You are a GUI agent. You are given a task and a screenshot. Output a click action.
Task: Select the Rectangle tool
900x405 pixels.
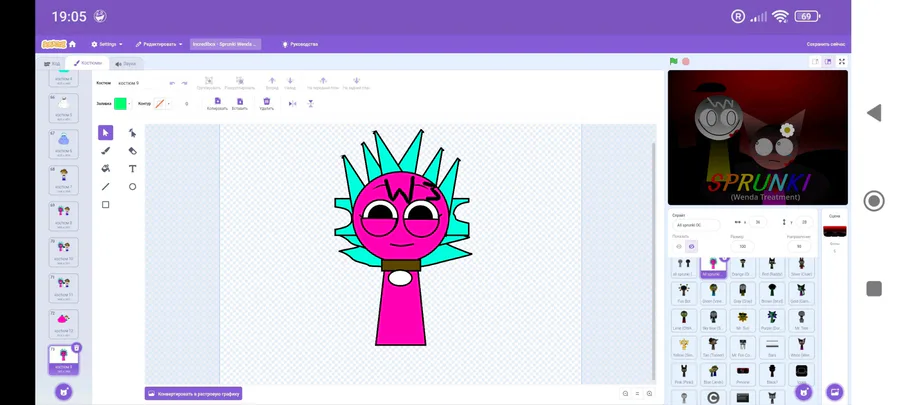click(105, 204)
